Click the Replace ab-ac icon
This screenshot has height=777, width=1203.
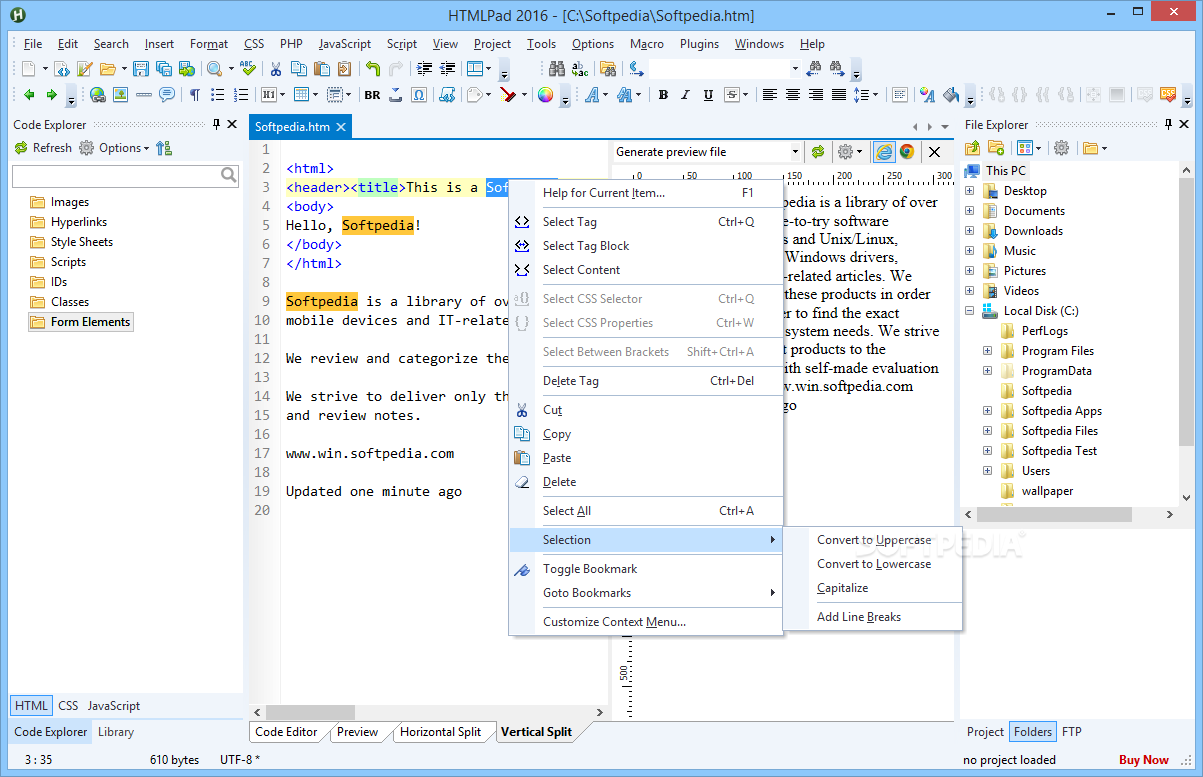(580, 69)
